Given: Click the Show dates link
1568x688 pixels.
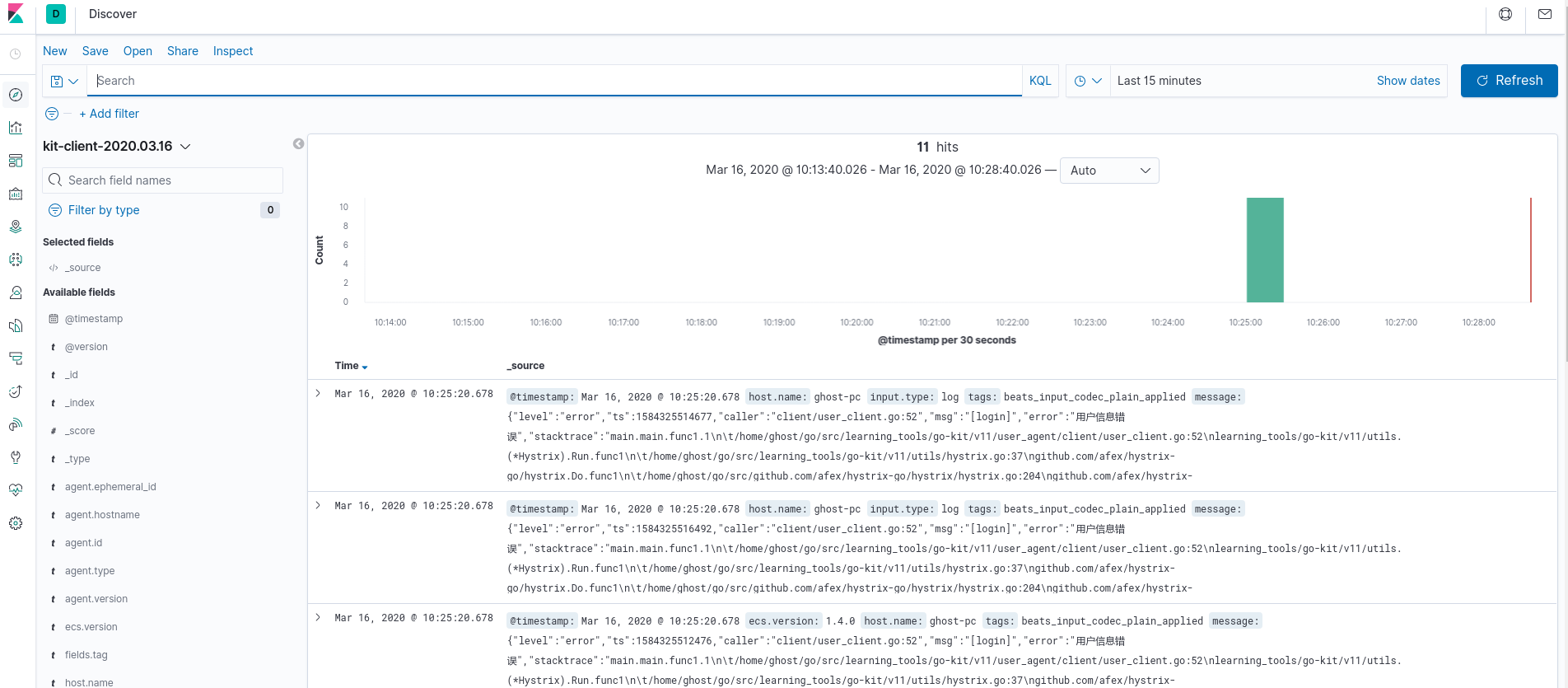Looking at the screenshot, I should [x=1407, y=81].
